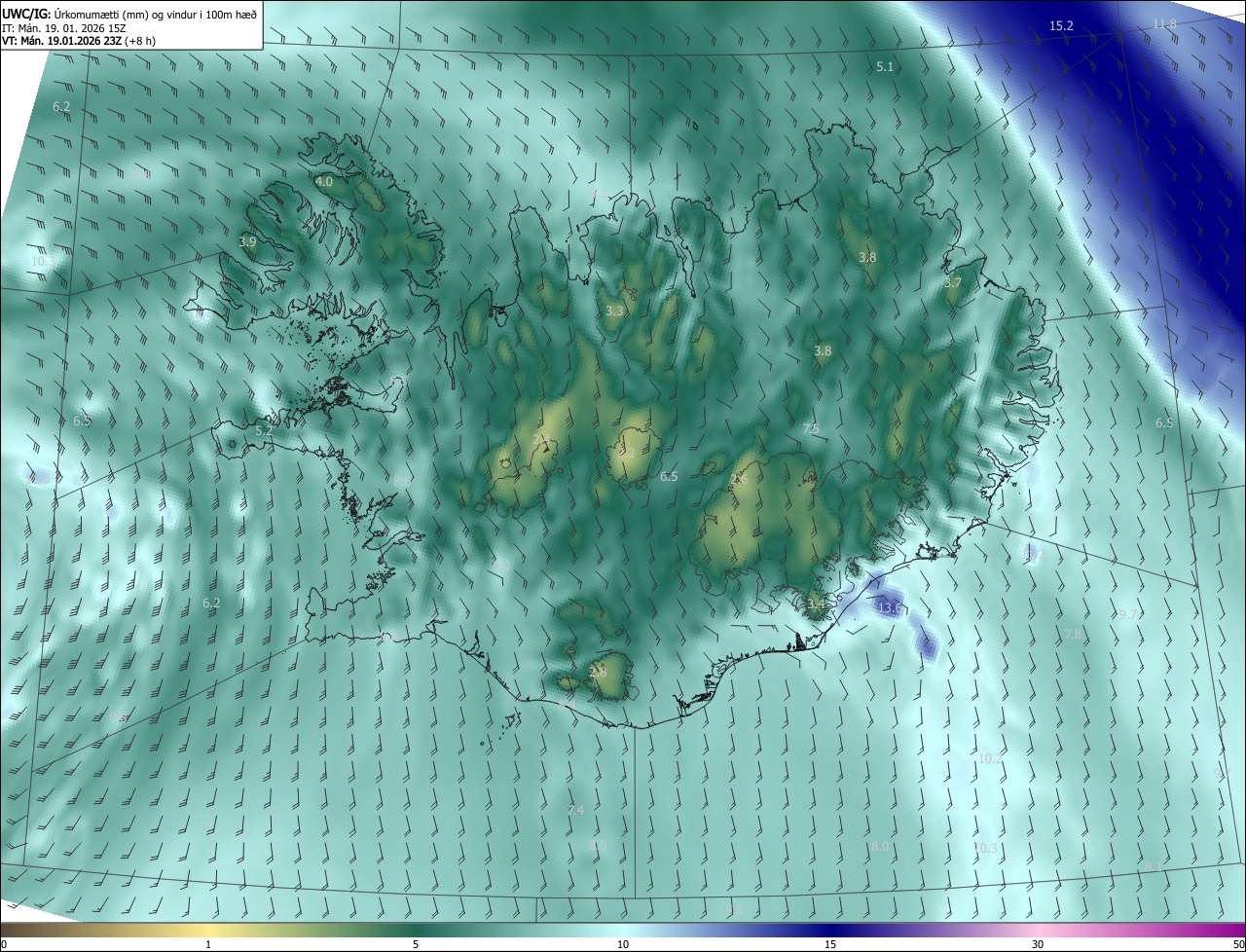
Task: Click the 7.4 value over the southern ocean
Action: pos(575,810)
